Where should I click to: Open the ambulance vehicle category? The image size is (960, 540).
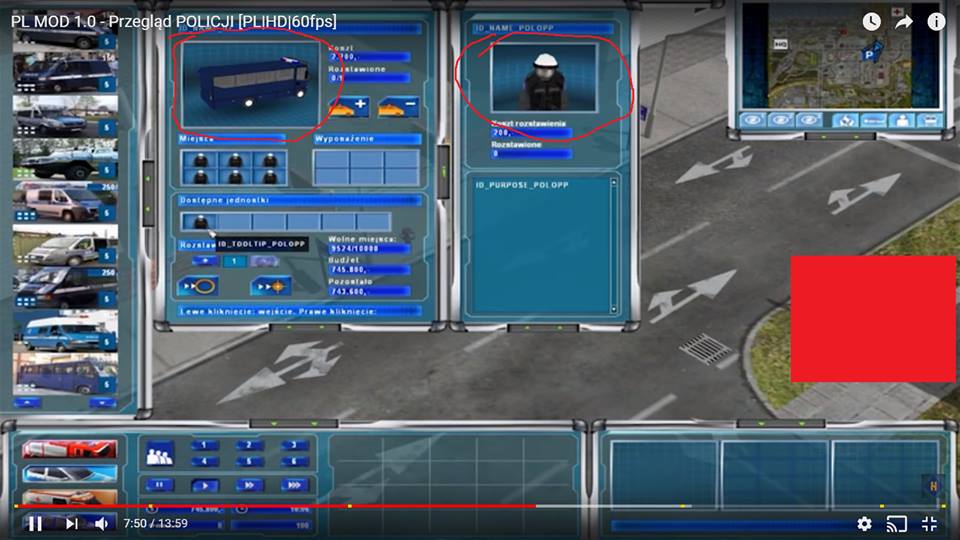click(69, 496)
